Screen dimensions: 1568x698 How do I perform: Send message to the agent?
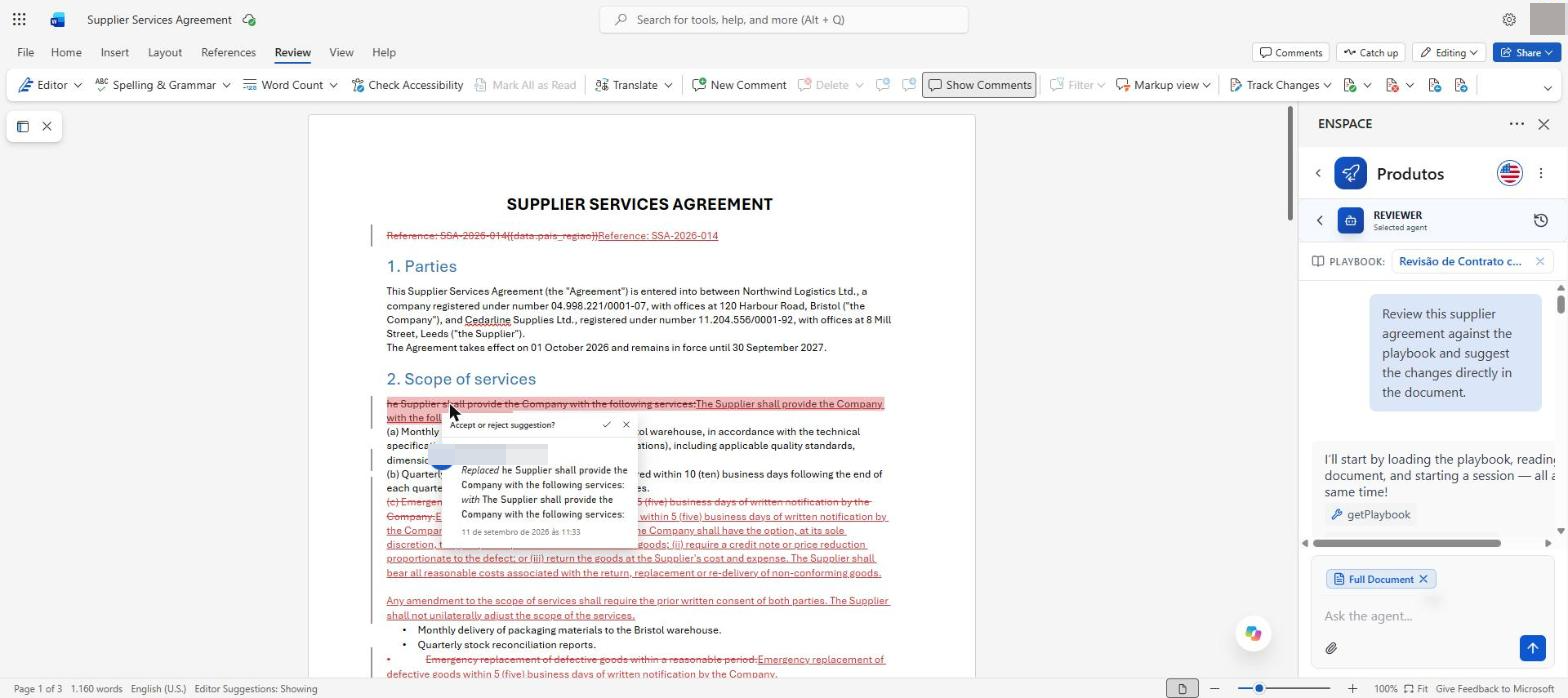[x=1532, y=648]
